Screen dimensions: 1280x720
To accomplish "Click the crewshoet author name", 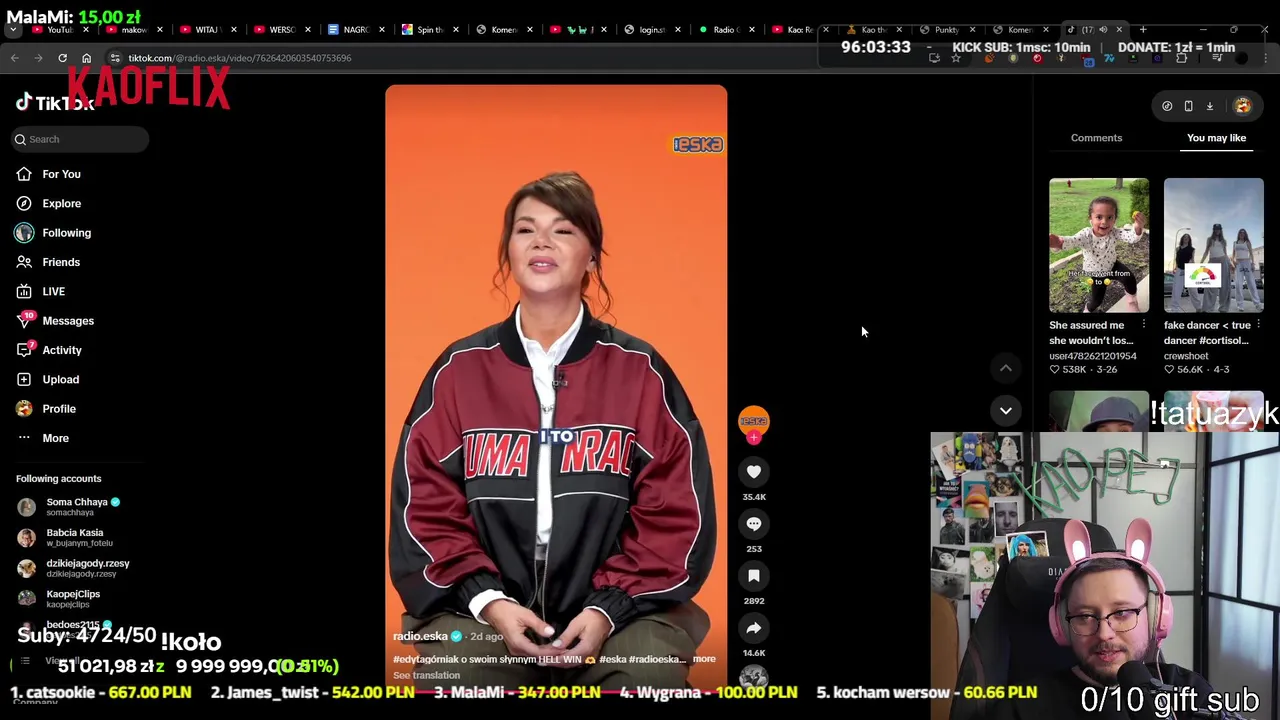I will [x=1186, y=356].
